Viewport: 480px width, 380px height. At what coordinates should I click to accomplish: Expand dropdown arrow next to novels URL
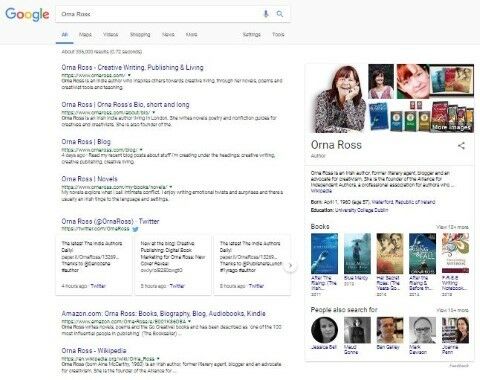coord(171,187)
